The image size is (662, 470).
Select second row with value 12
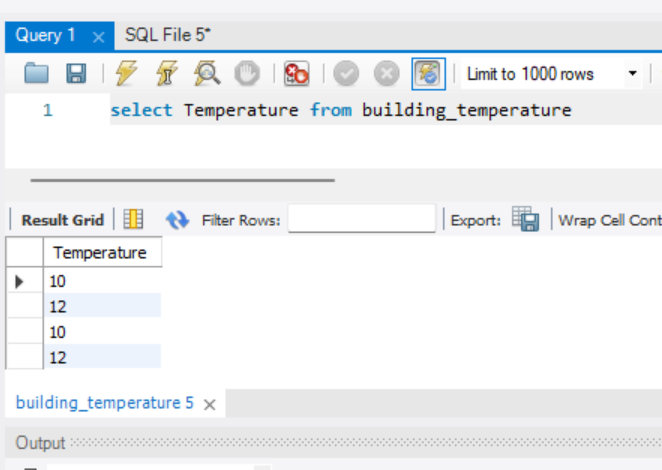(x=102, y=307)
